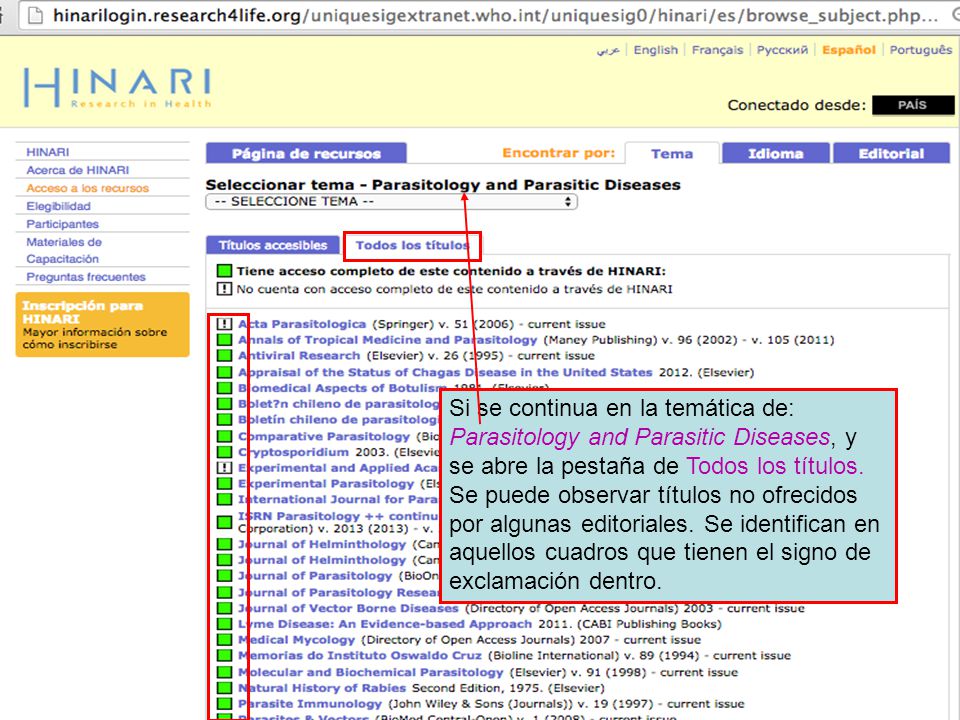Open HINARI sidebar link
This screenshot has height=720, width=960.
pyautogui.click(x=48, y=152)
